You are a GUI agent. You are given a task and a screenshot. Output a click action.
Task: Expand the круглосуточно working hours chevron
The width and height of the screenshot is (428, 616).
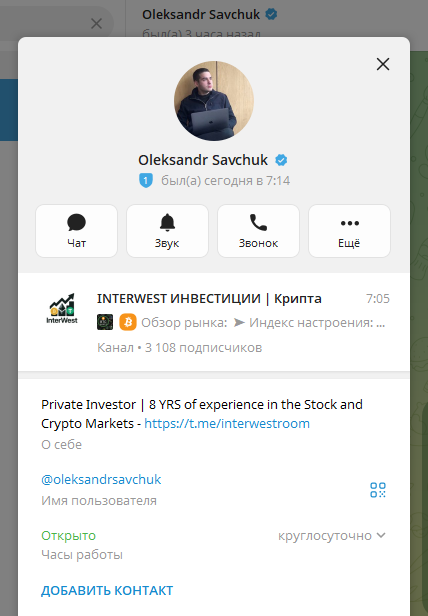point(381,535)
